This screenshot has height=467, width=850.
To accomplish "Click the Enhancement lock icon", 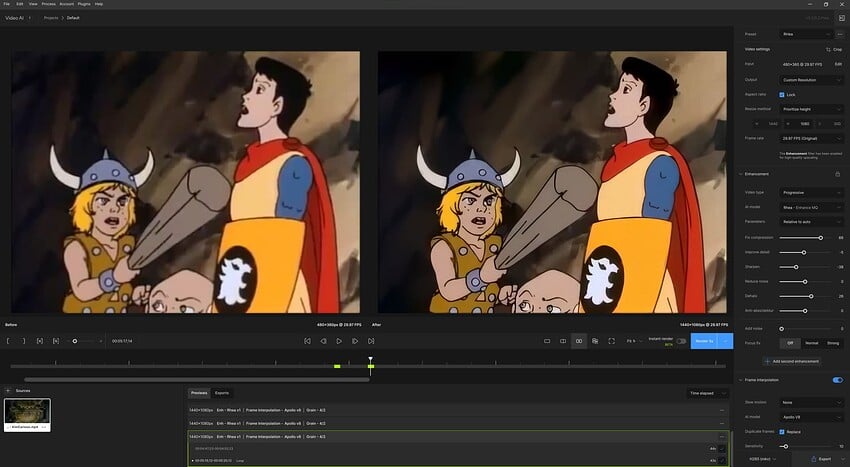I will coord(838,174).
